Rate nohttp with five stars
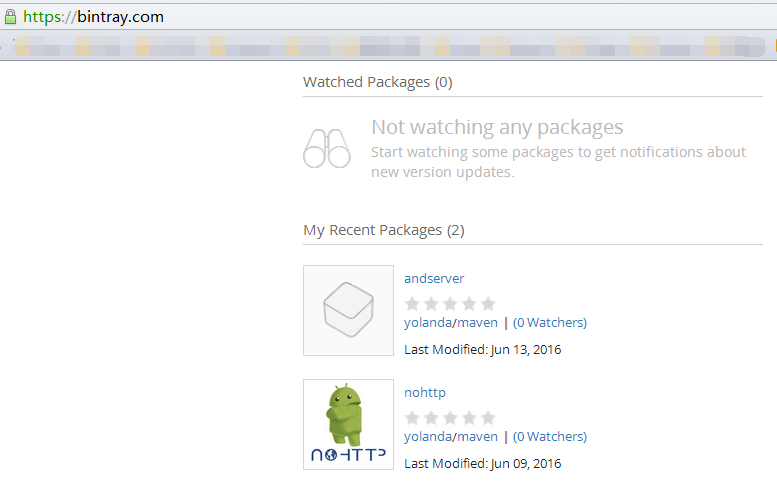This screenshot has width=777, height=499. 488,417
